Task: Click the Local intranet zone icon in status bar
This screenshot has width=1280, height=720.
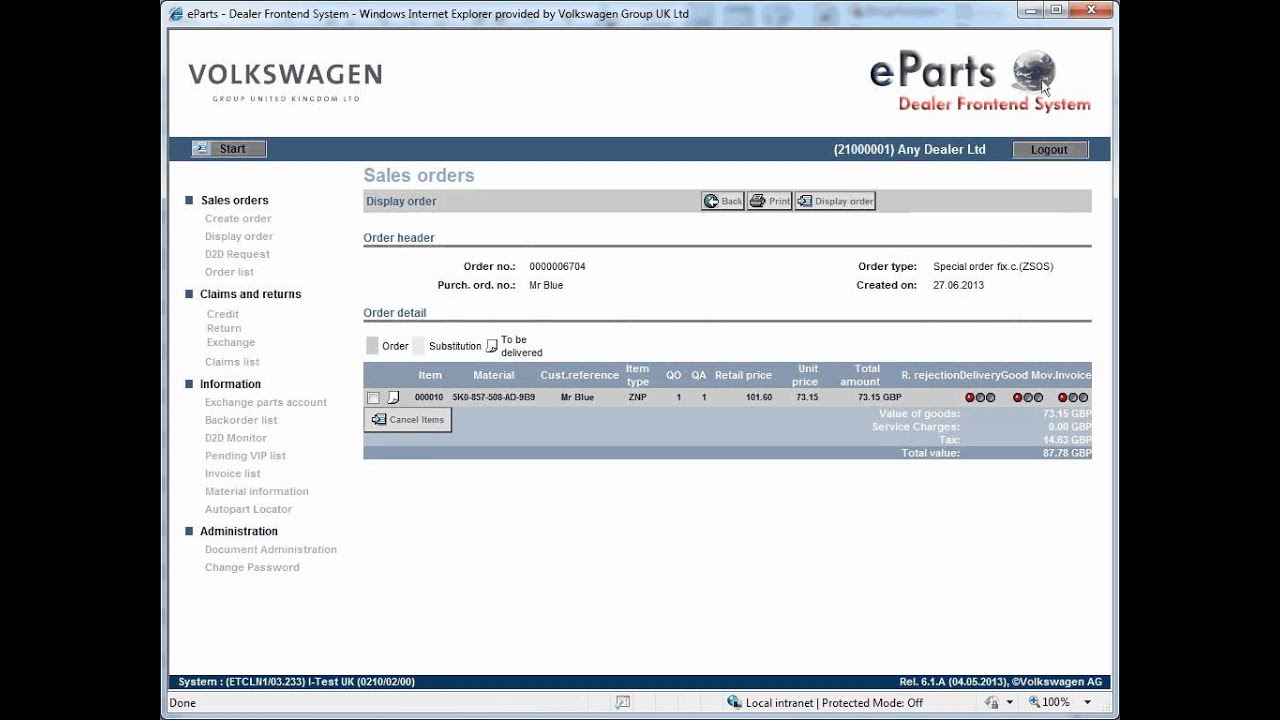Action: click(x=734, y=703)
